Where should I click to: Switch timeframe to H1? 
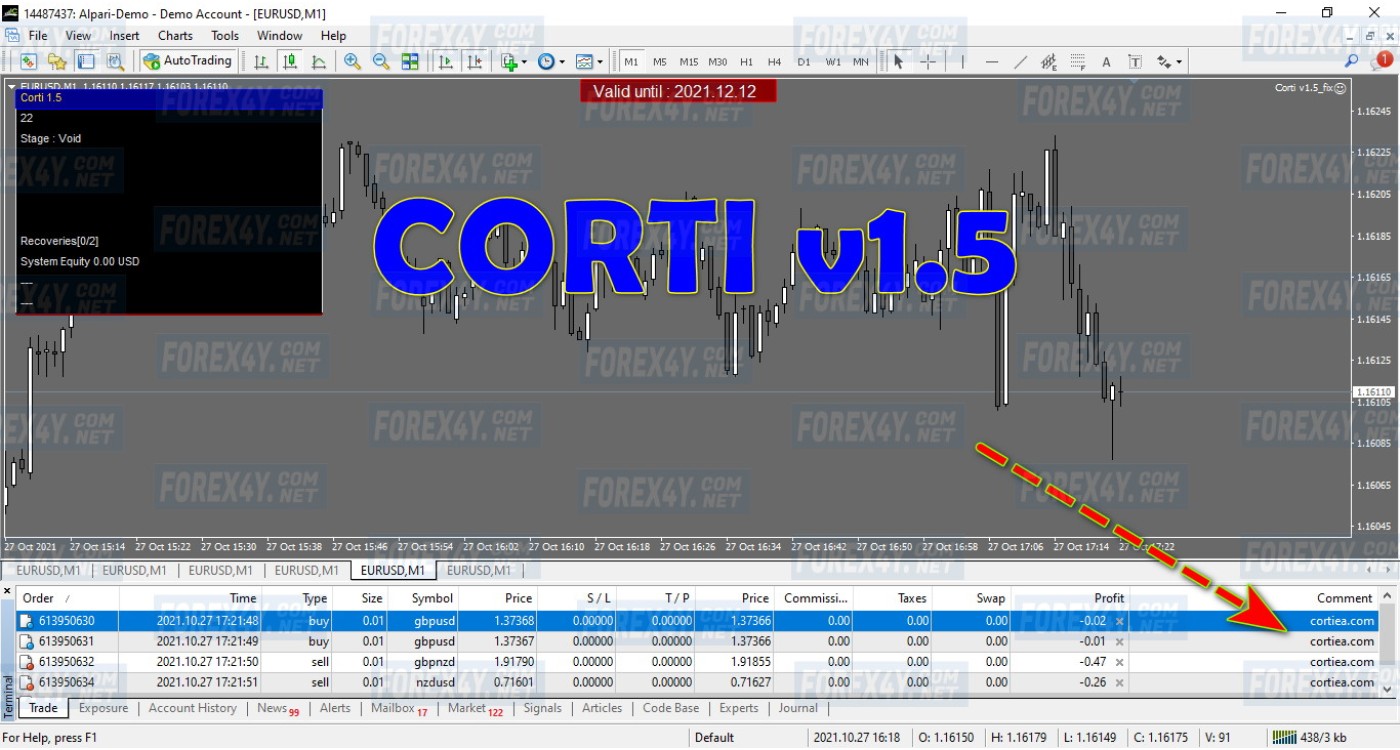[x=746, y=62]
